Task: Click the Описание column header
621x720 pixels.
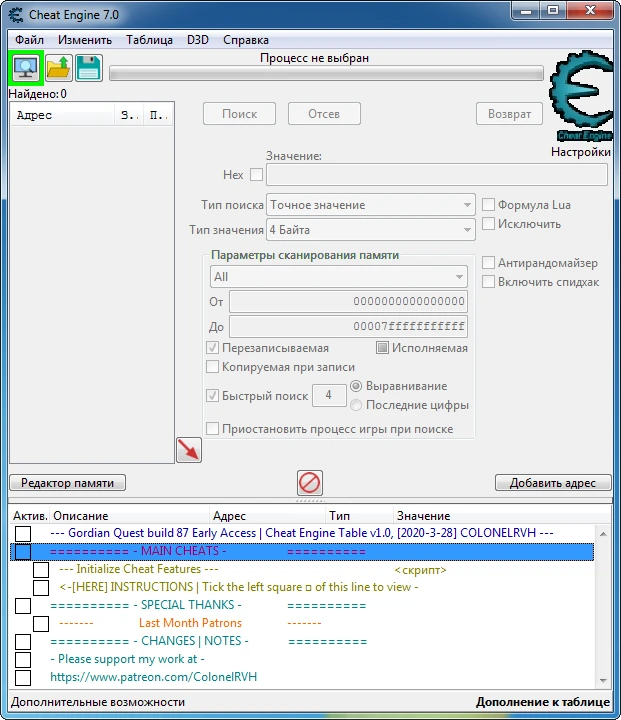Action: click(x=130, y=516)
